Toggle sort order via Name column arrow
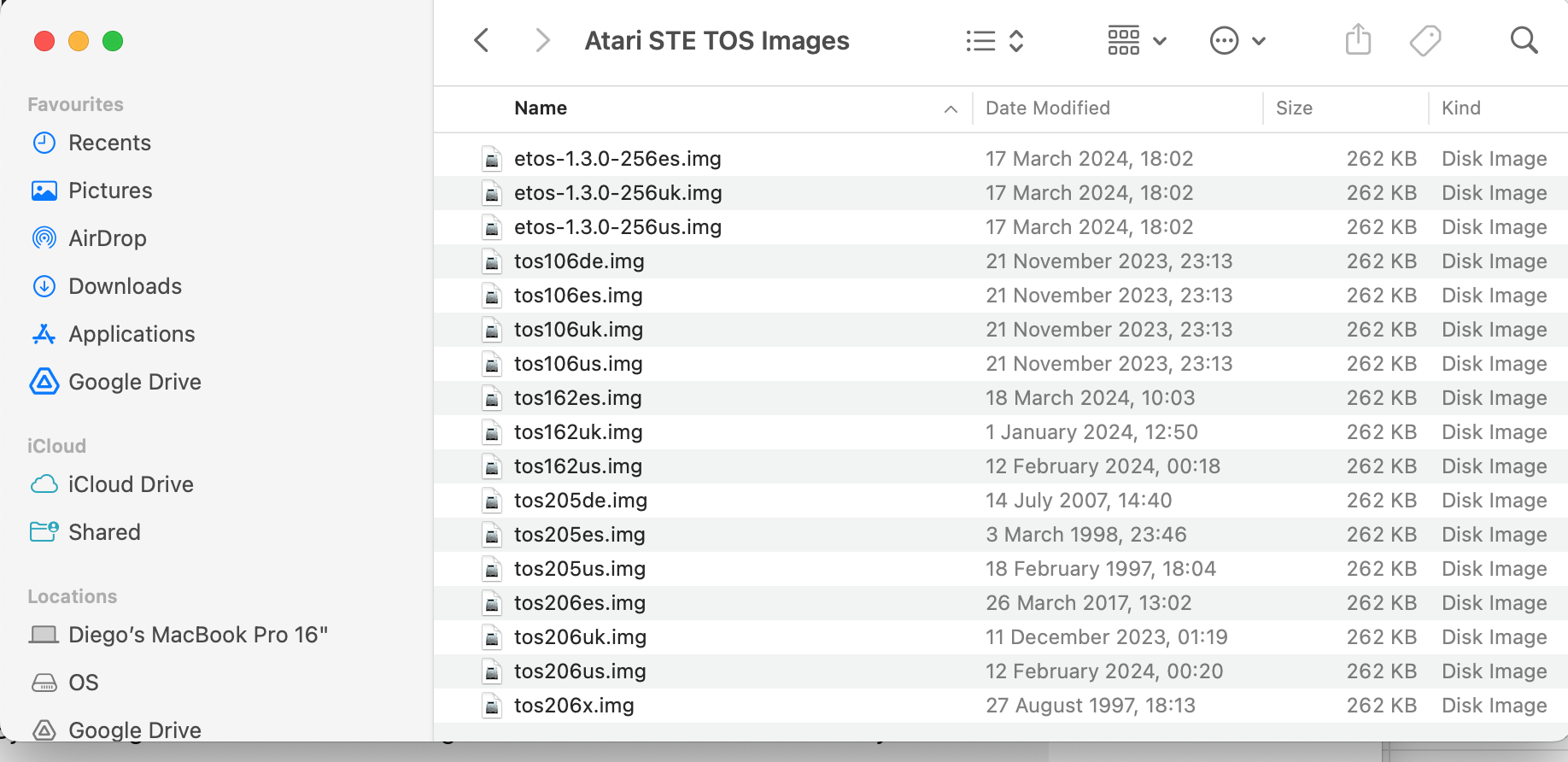The height and width of the screenshot is (762, 1568). coord(951,108)
